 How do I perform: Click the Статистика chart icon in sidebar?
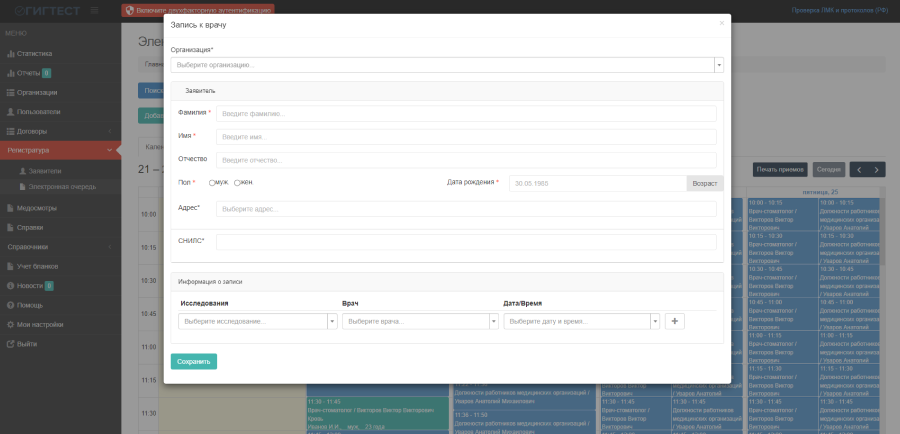tap(10, 54)
